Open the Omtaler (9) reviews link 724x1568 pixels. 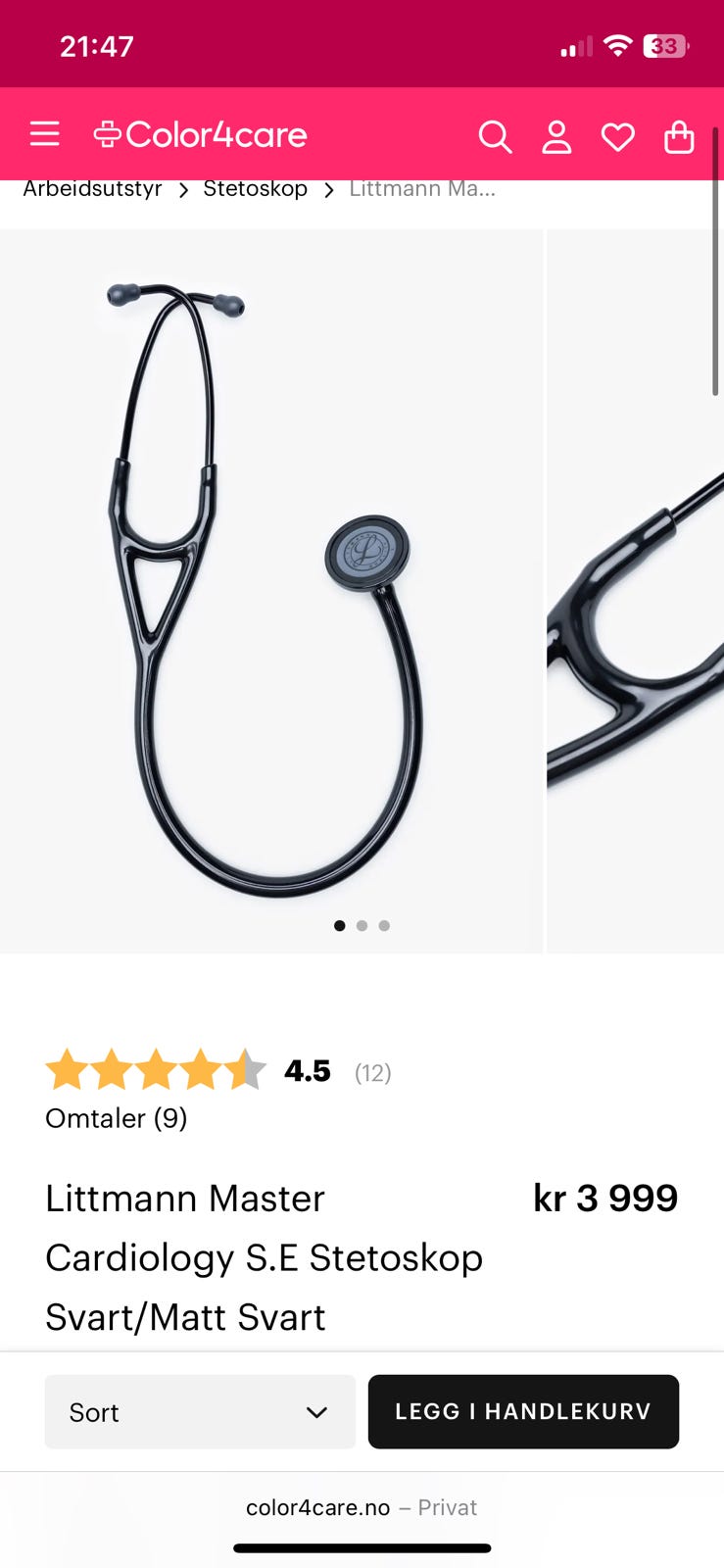pyautogui.click(x=116, y=1118)
